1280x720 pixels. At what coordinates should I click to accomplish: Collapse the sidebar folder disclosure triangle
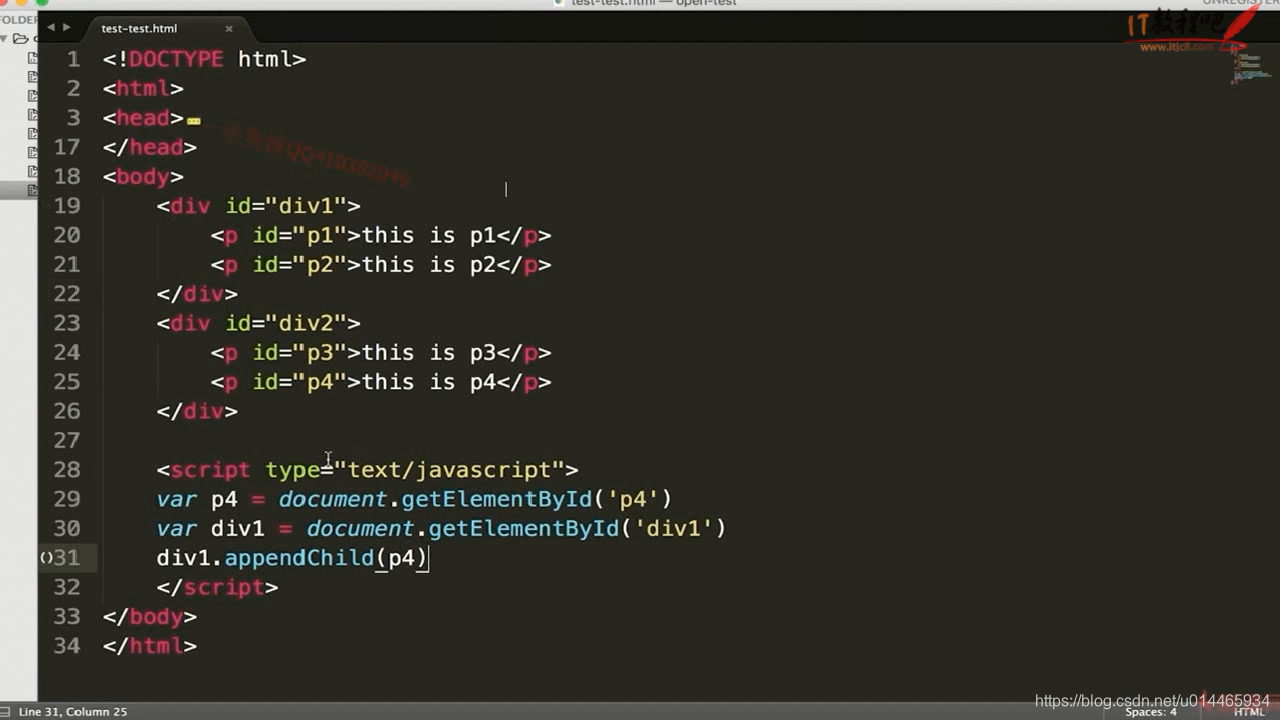pos(4,38)
